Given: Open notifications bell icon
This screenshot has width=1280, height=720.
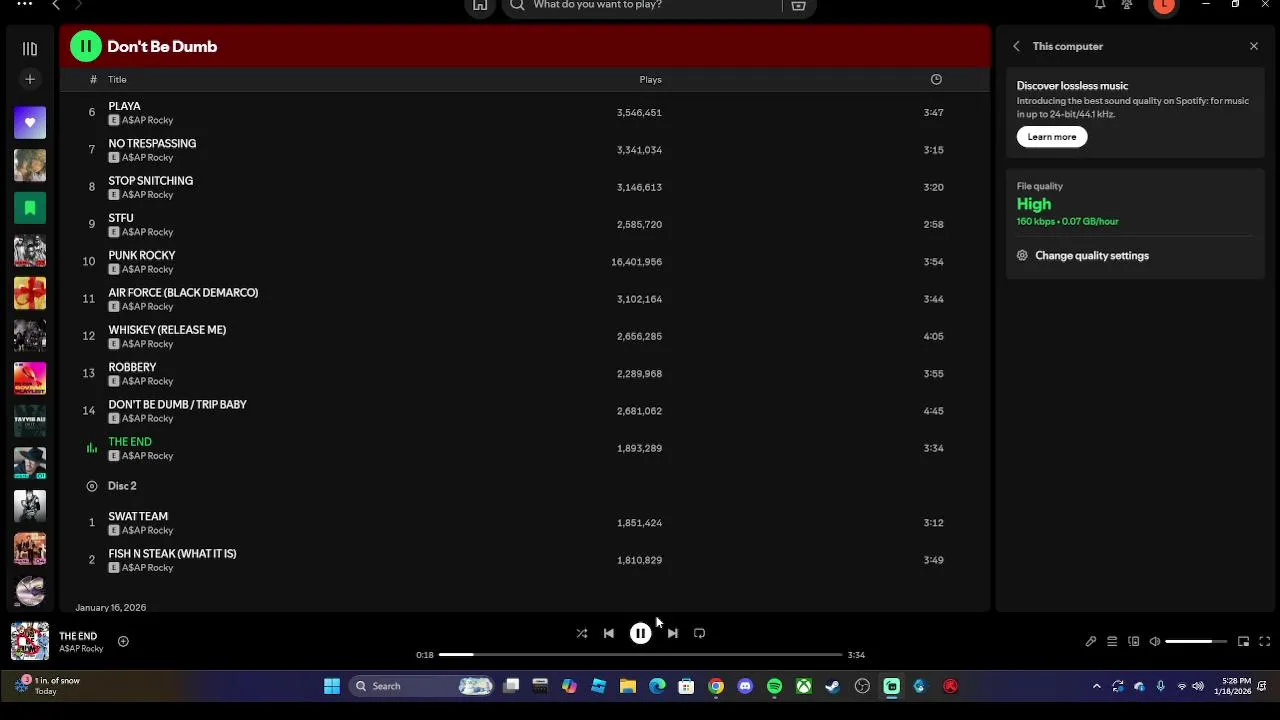Looking at the screenshot, I should coord(1100,5).
